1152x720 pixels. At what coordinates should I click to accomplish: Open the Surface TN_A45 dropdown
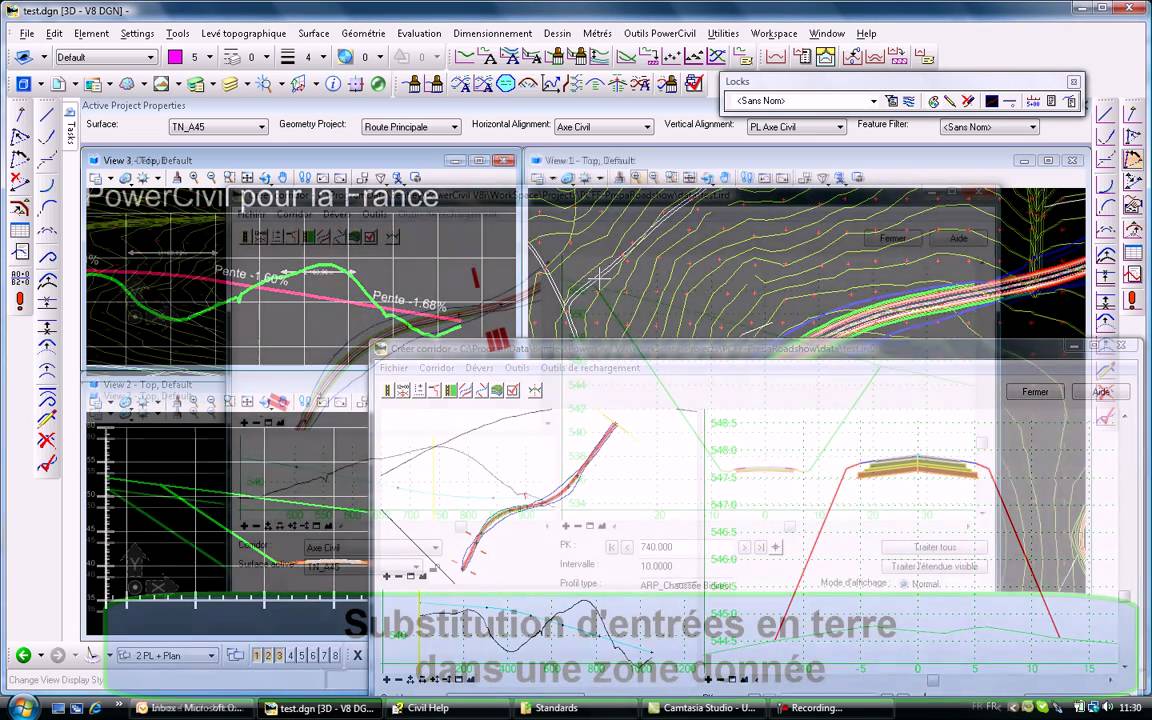click(218, 127)
